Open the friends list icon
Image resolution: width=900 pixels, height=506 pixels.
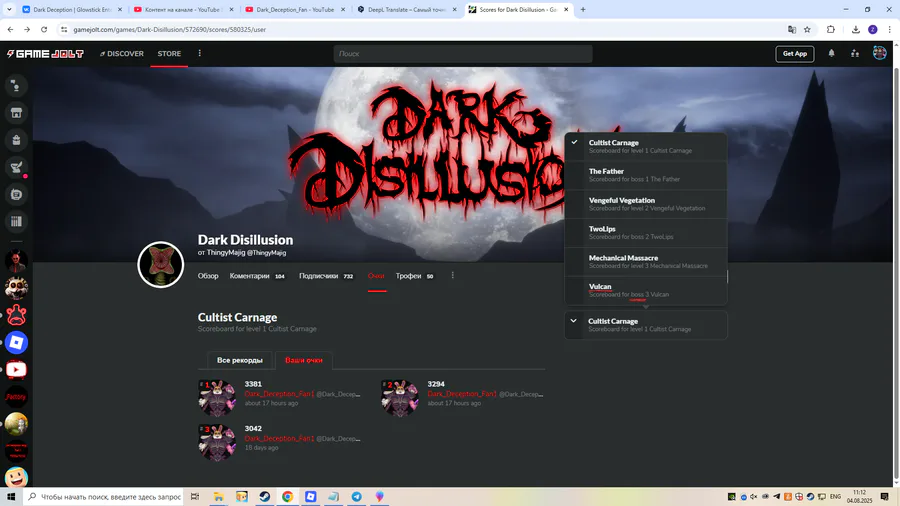pos(855,53)
